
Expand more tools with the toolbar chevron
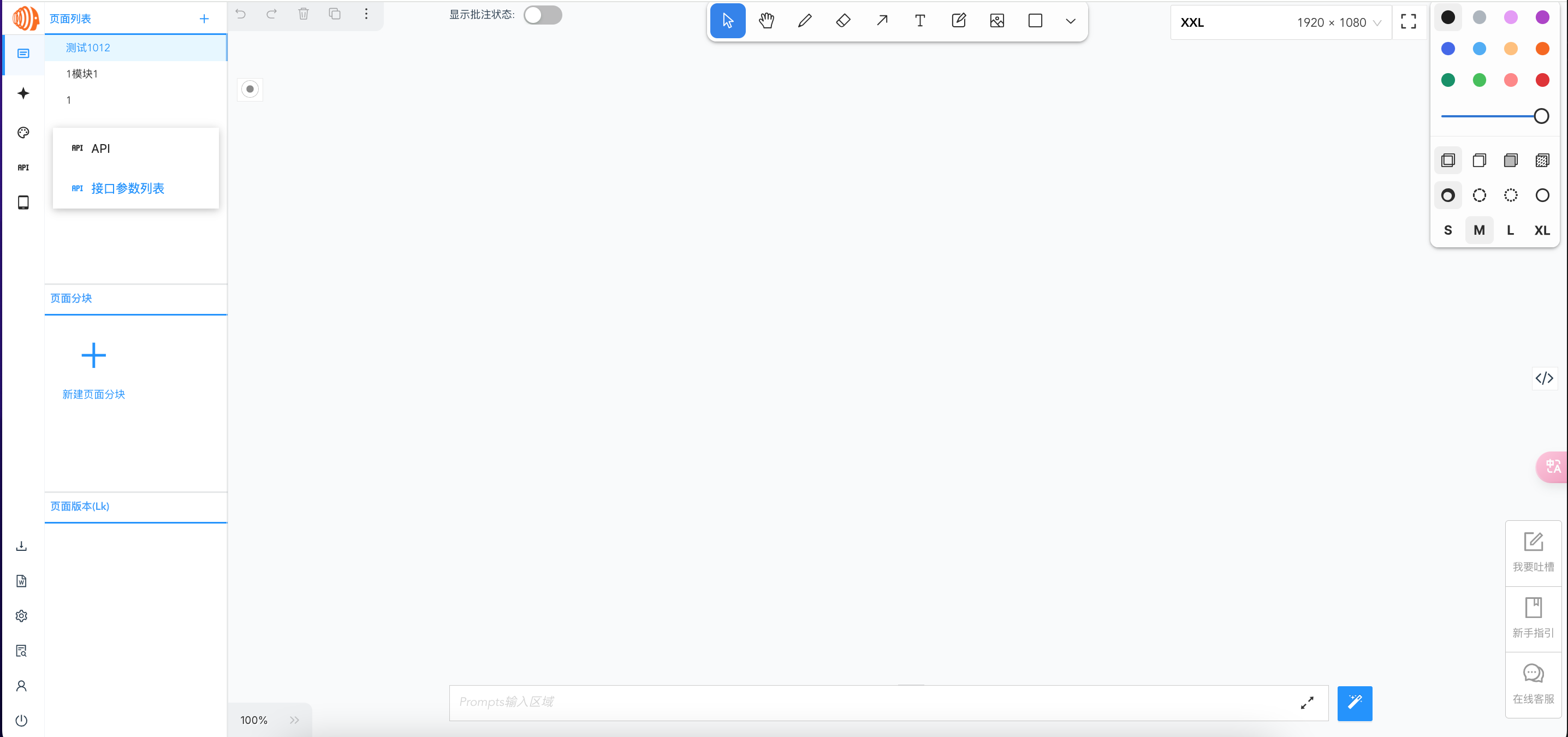click(1070, 20)
